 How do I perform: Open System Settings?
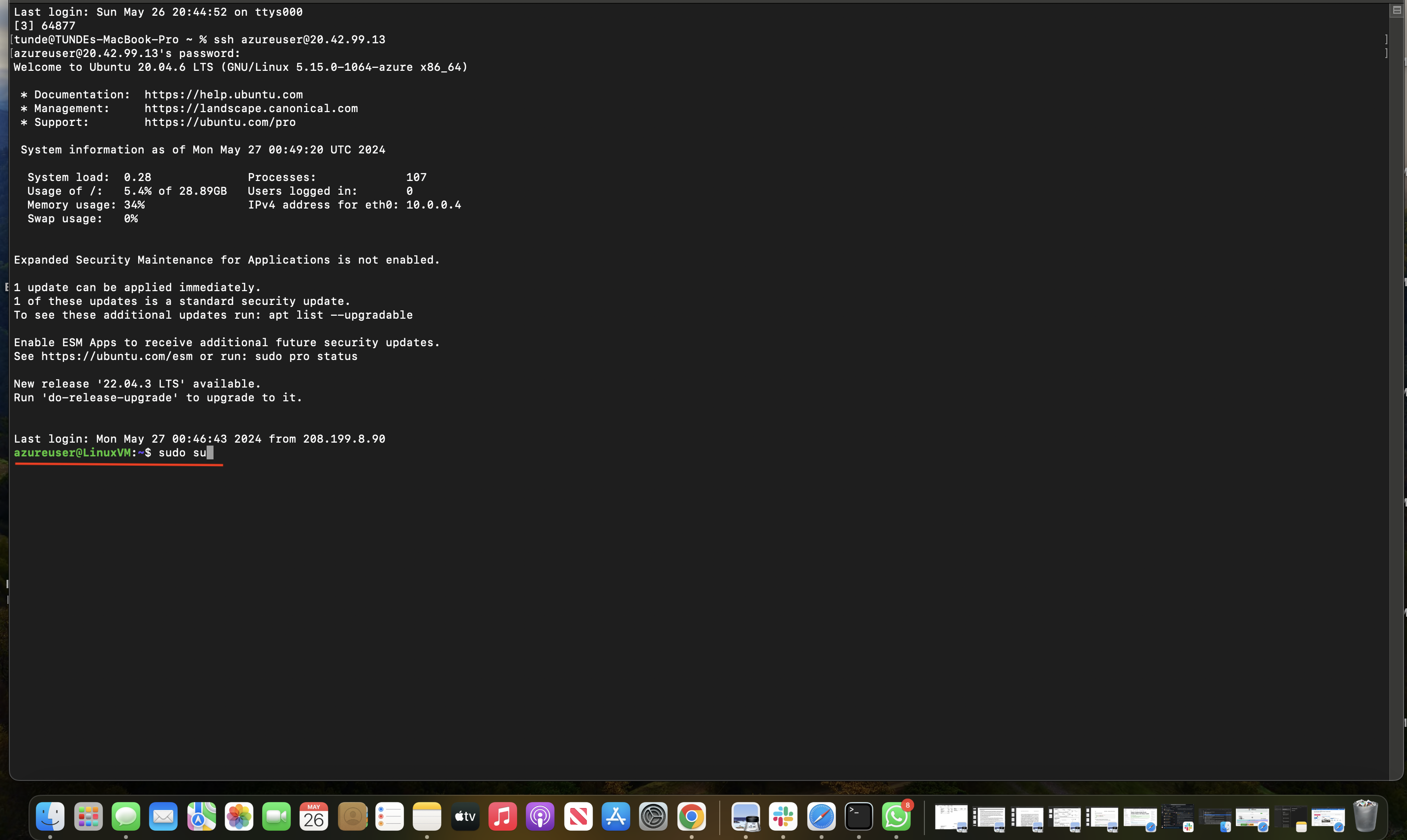[653, 817]
